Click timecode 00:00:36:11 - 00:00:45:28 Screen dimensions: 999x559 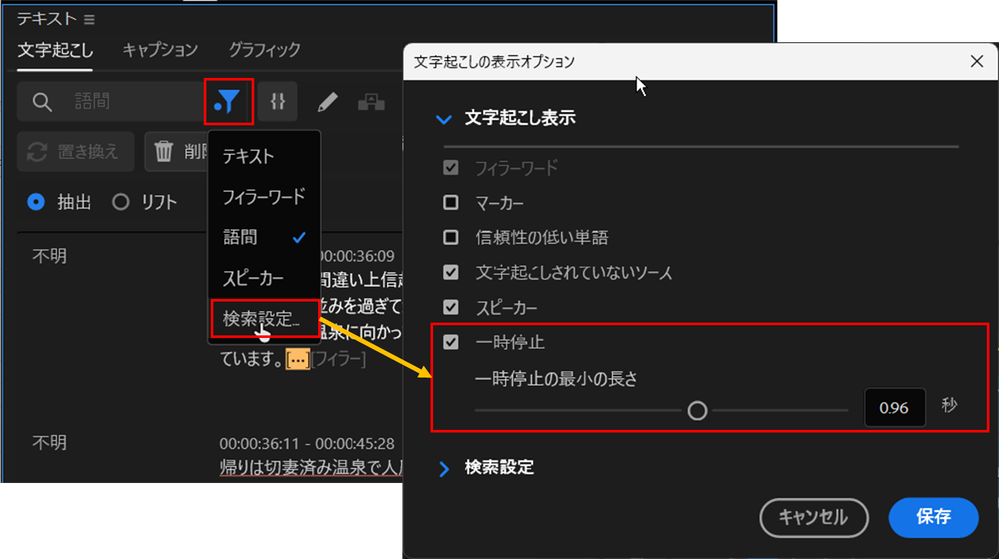(307, 443)
